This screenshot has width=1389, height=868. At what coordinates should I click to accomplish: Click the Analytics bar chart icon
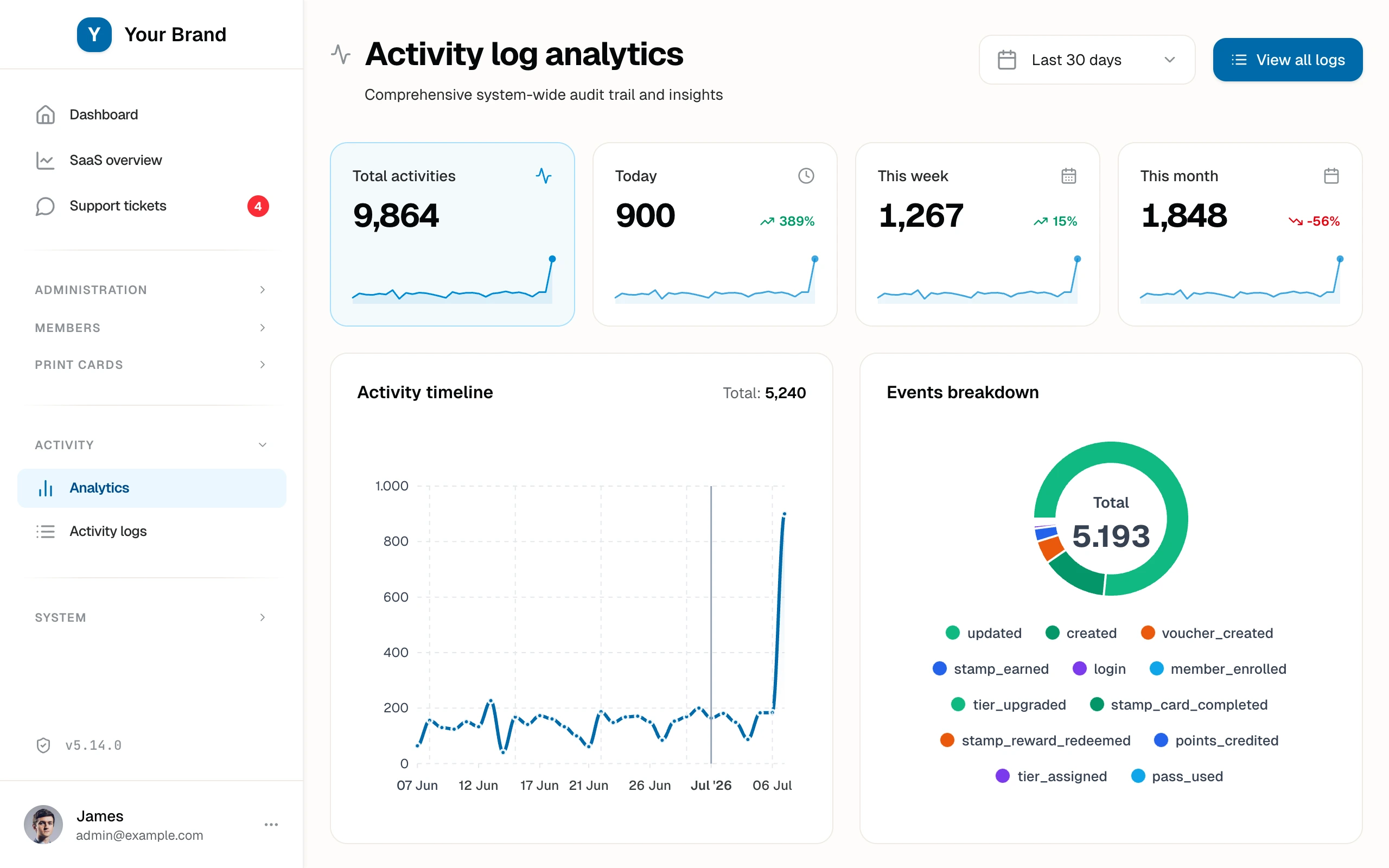tap(46, 488)
